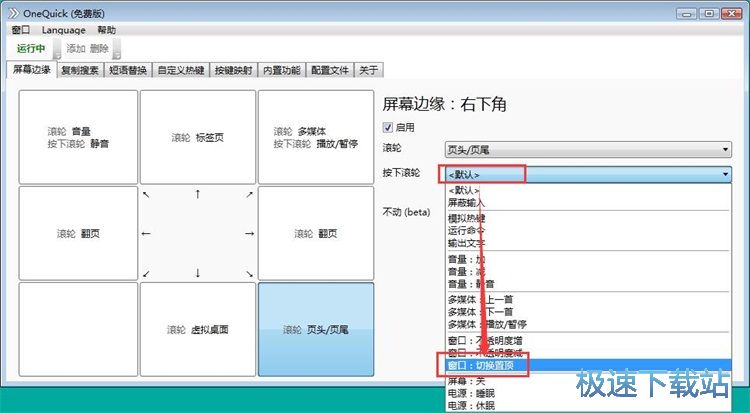Image resolution: width=750 pixels, height=413 pixels.
Task: Choose 窗口:不透明度减 in the dropdown list
Action: [588, 353]
